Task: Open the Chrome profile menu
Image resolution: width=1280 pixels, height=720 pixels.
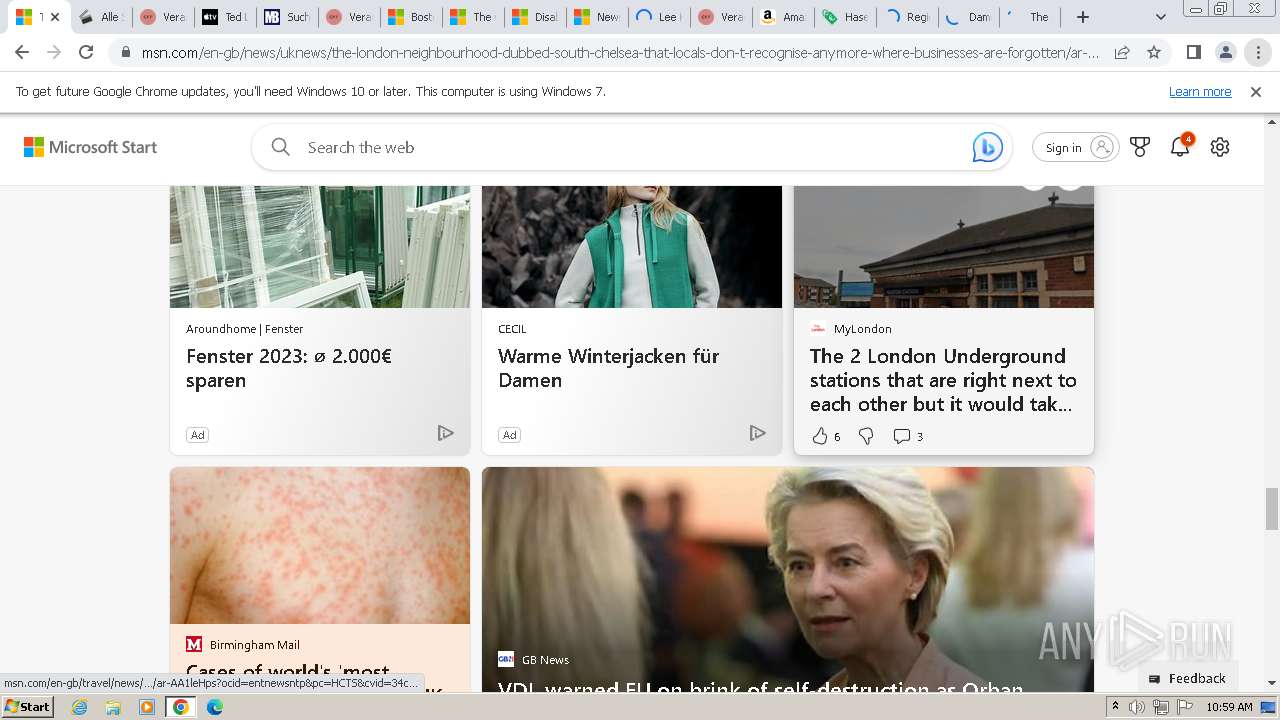Action: coord(1226,52)
